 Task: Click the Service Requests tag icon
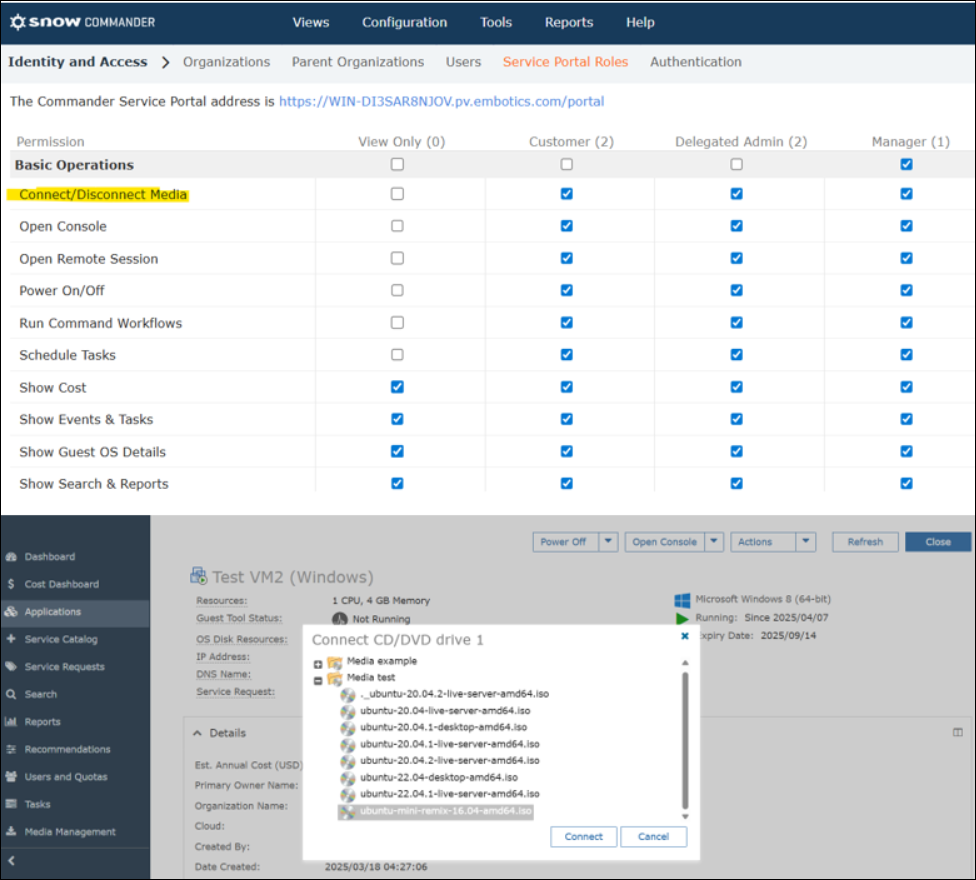point(11,667)
